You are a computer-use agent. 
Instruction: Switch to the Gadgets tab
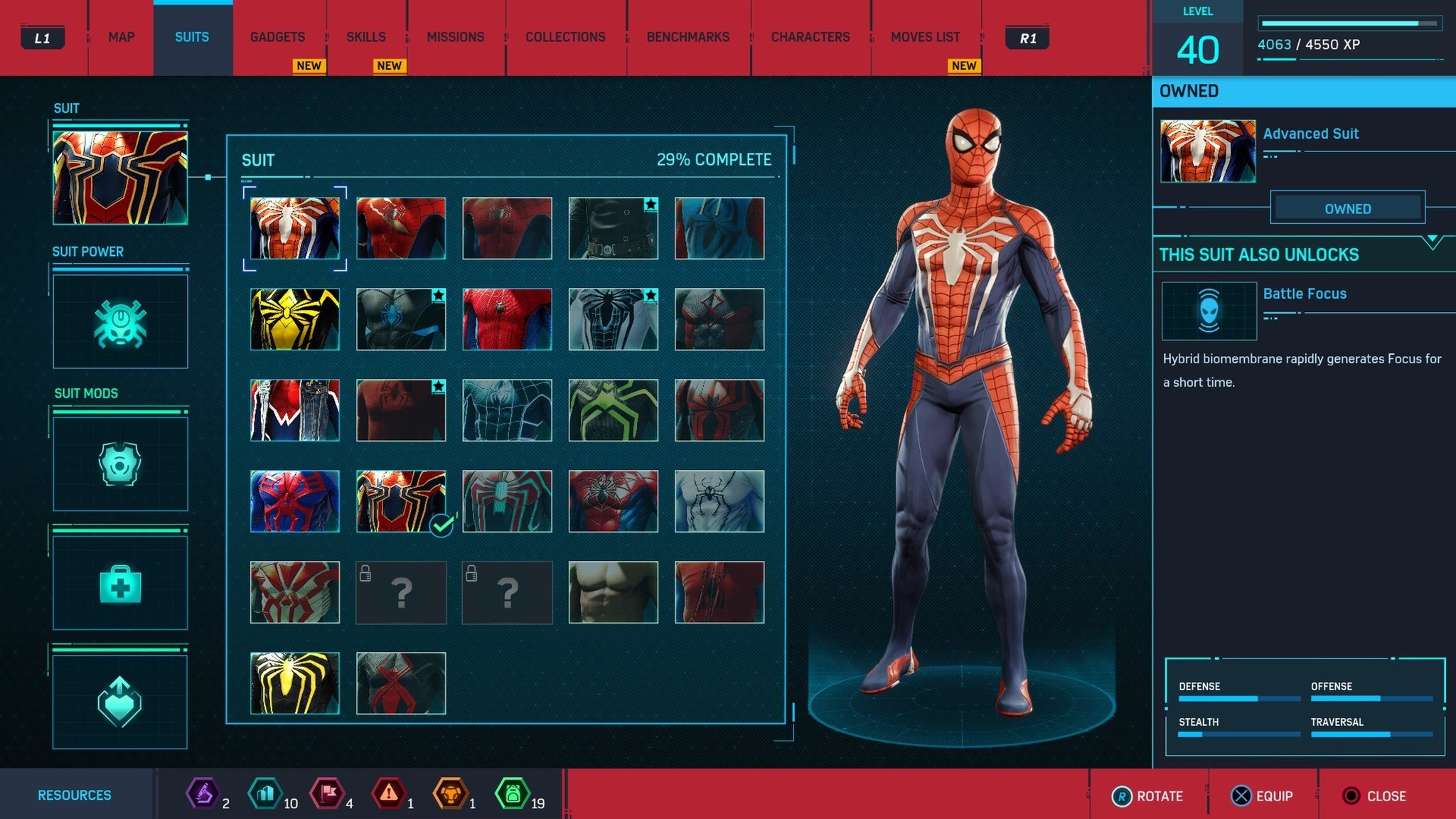point(277,37)
